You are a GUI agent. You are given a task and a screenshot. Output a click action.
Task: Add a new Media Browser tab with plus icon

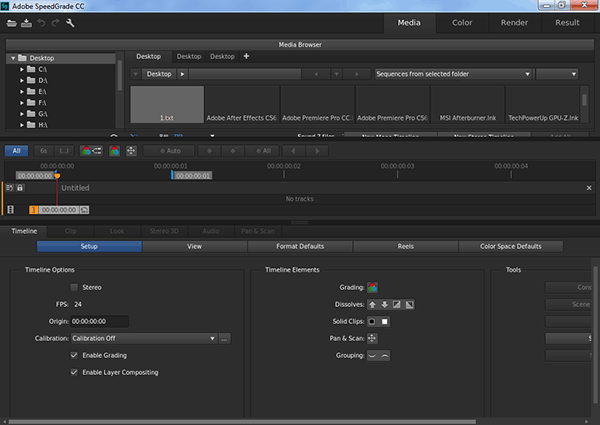click(x=246, y=56)
